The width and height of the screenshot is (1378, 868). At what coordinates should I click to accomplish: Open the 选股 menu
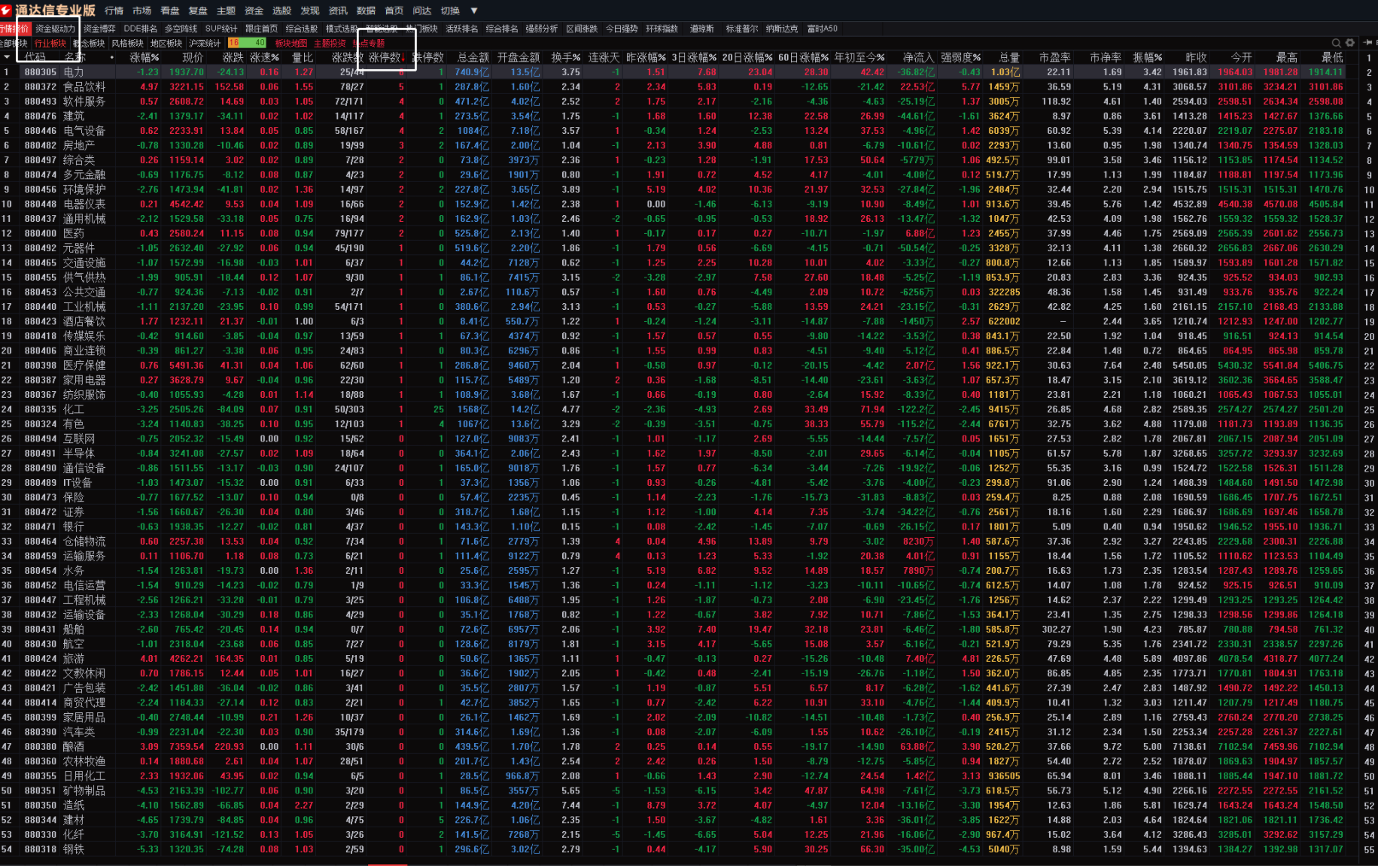282,11
